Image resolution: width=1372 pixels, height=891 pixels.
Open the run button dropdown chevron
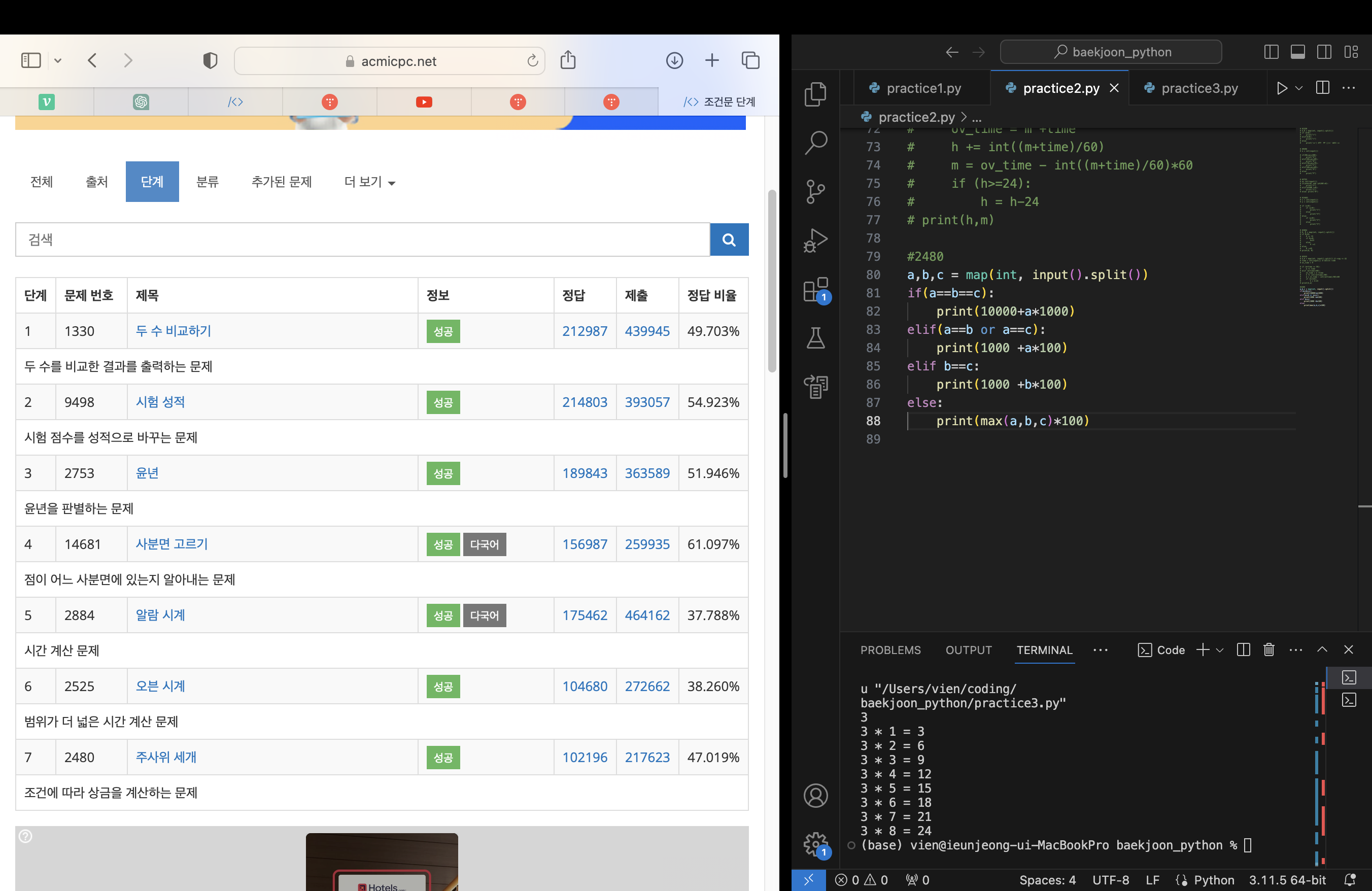tap(1299, 88)
